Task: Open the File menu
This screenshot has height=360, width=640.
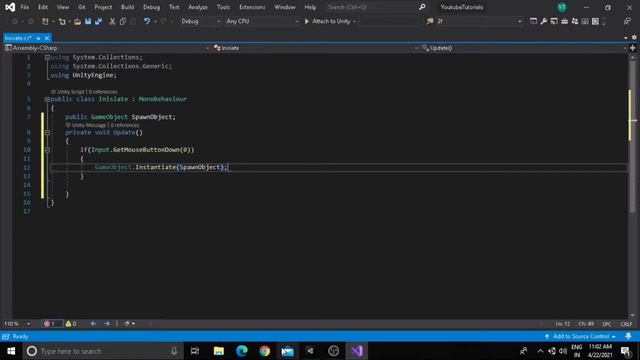Action: coord(24,7)
